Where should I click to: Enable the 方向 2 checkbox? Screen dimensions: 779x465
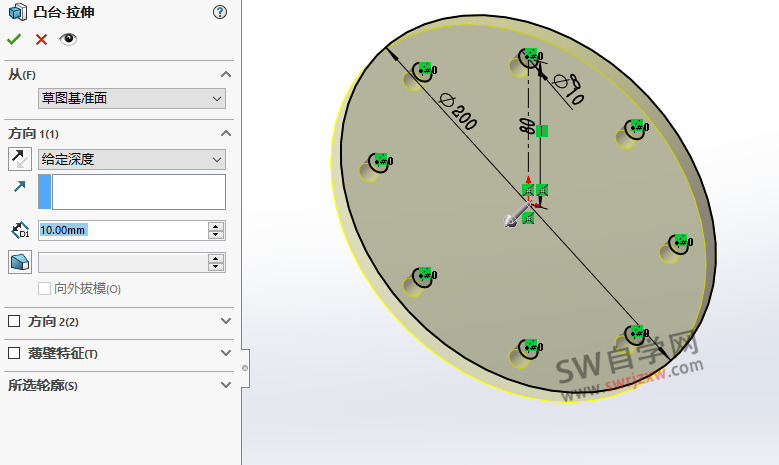(x=14, y=321)
